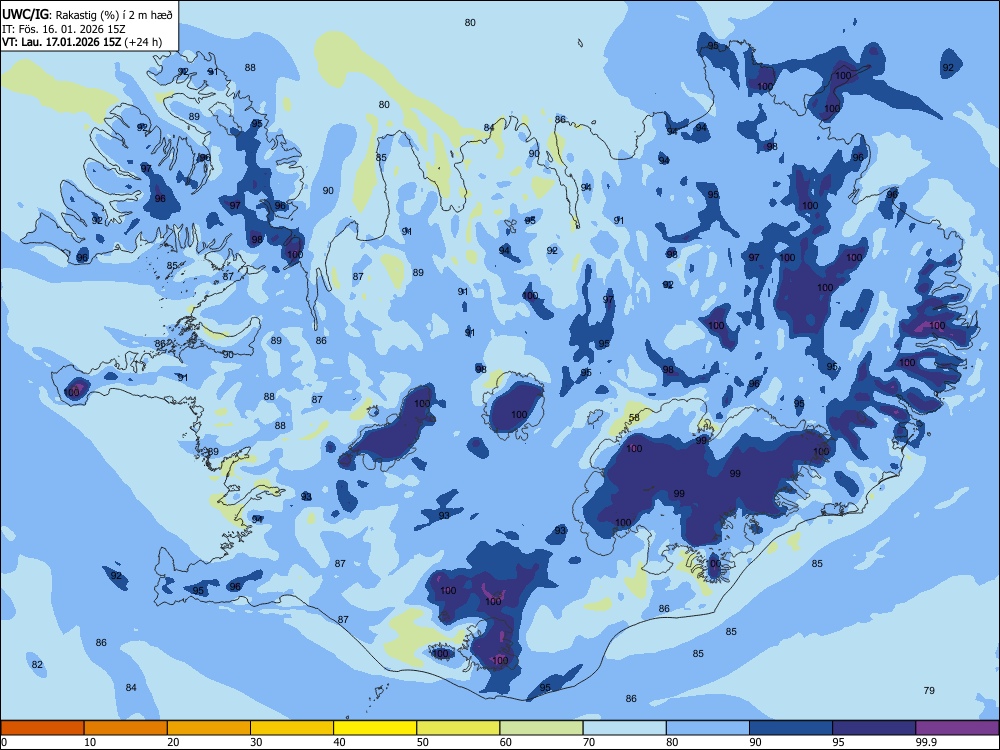Click the purple above-99.9 legend swatch

click(957, 728)
